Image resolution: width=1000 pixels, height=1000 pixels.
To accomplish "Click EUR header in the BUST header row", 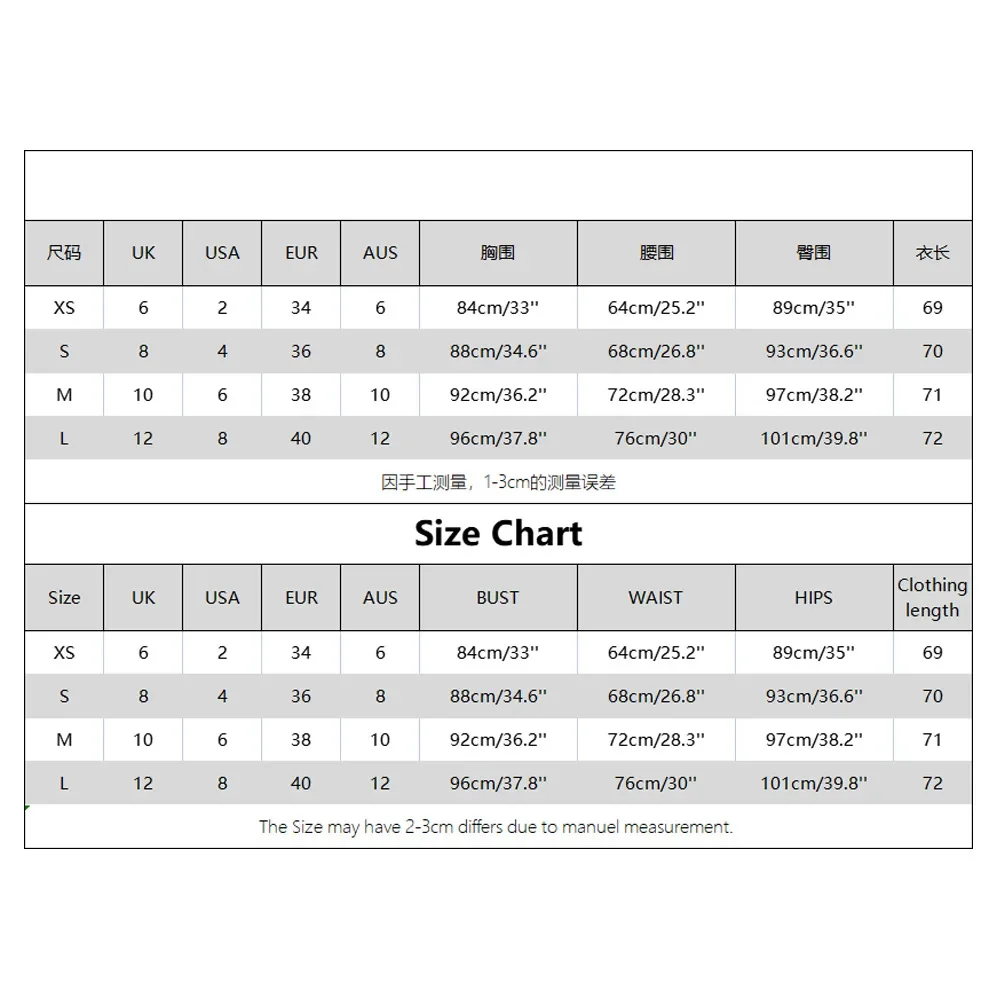I will point(301,598).
